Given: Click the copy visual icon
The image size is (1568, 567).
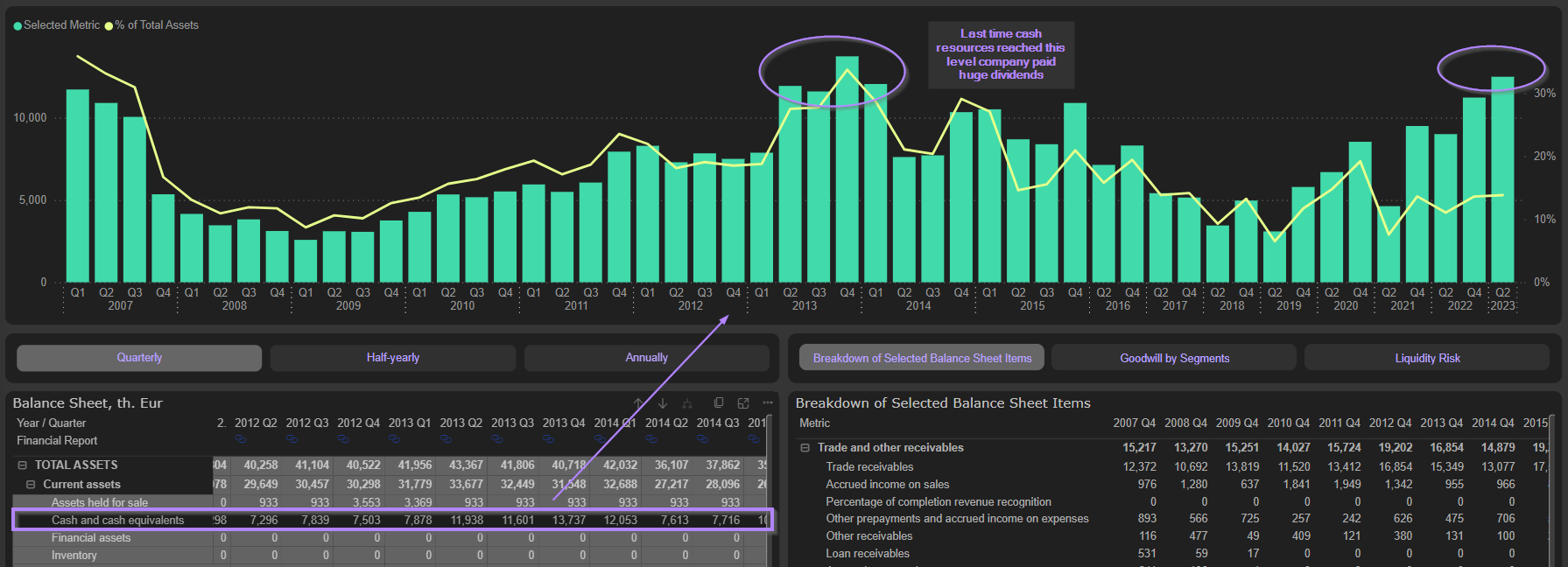Looking at the screenshot, I should [719, 403].
